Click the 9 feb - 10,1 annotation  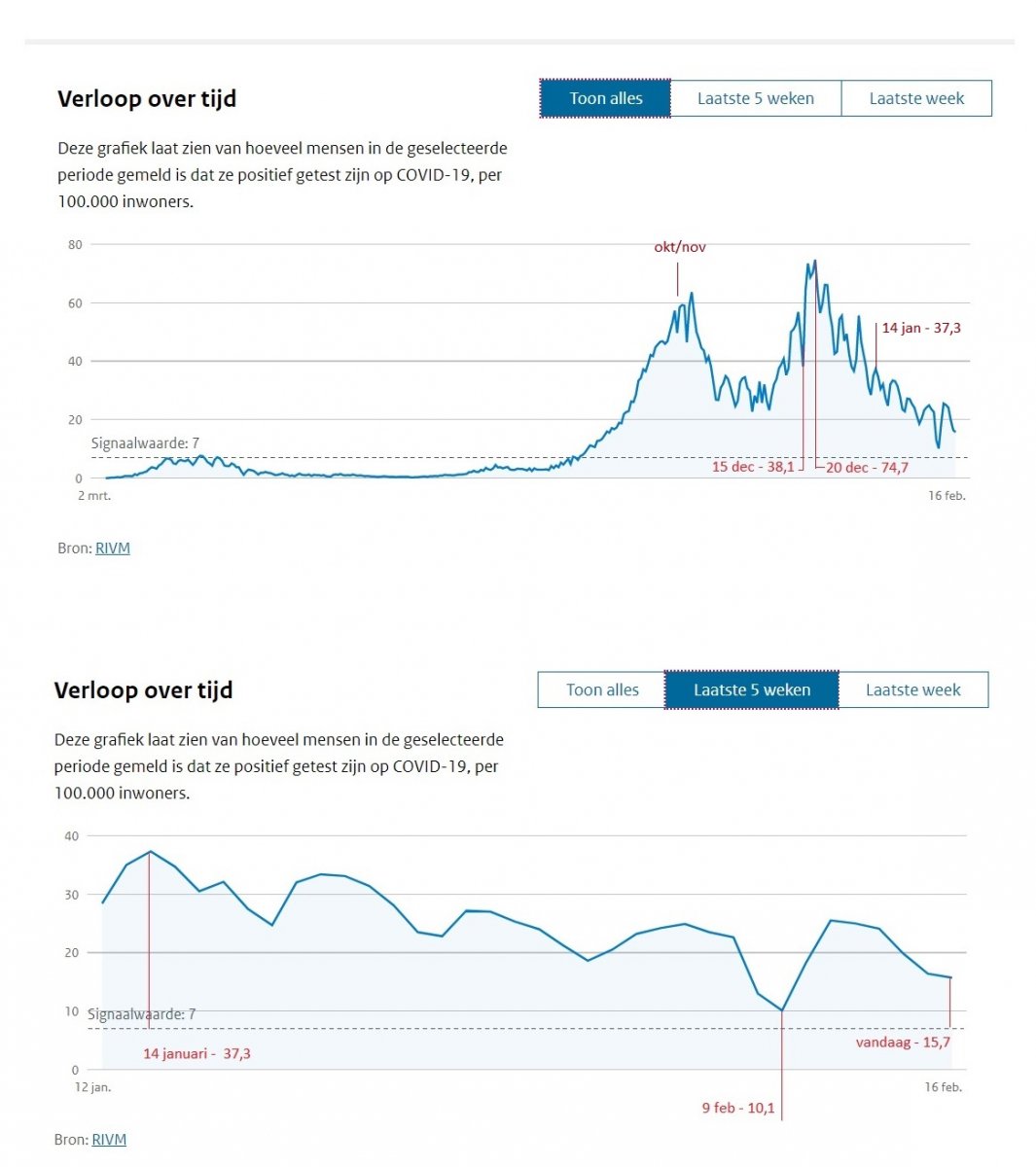tap(738, 1108)
